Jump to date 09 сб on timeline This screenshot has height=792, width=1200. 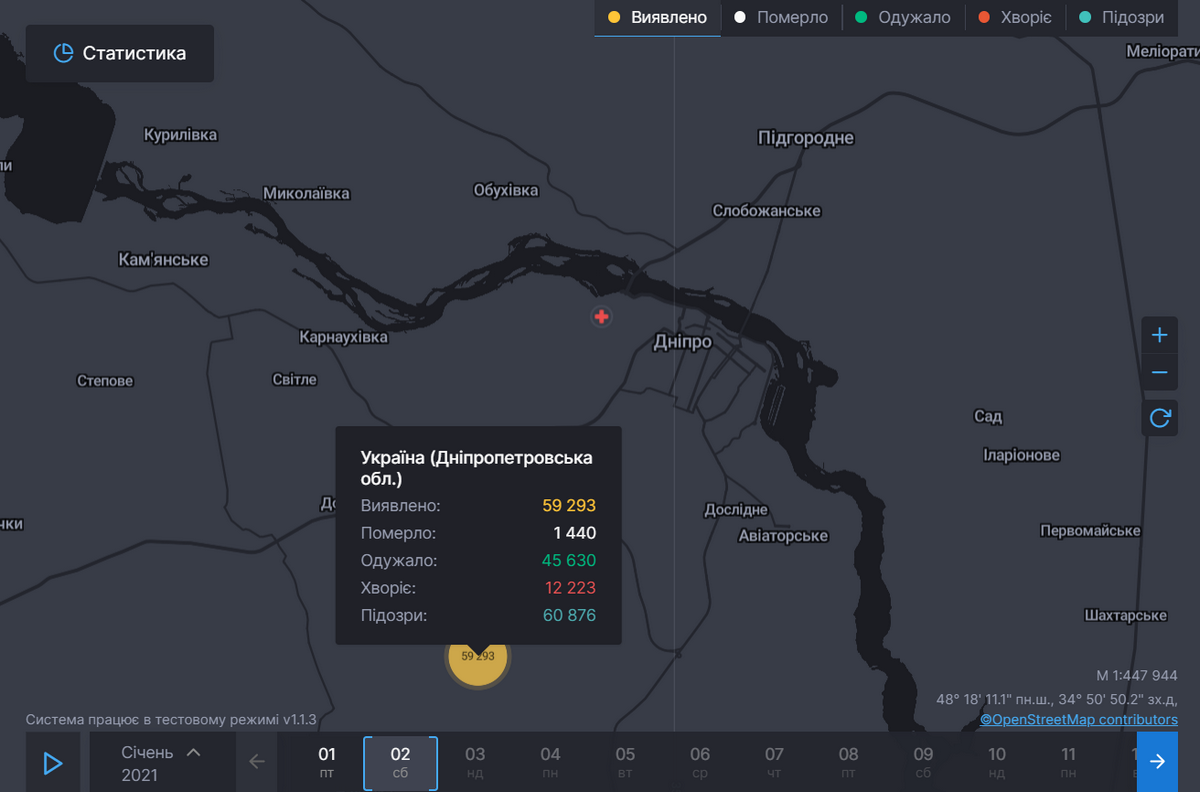point(923,762)
